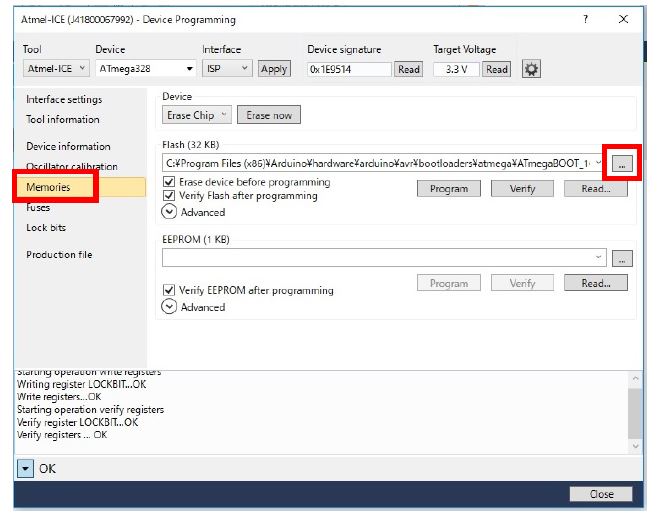The image size is (666, 515).
Task: Open the Tool dropdown showing Atmel-ICE
Action: coord(56,69)
